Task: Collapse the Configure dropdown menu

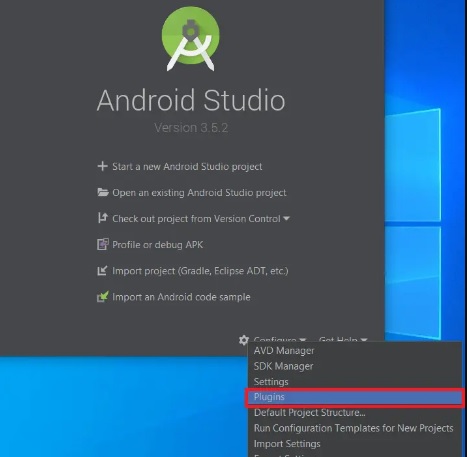Action: (279, 340)
